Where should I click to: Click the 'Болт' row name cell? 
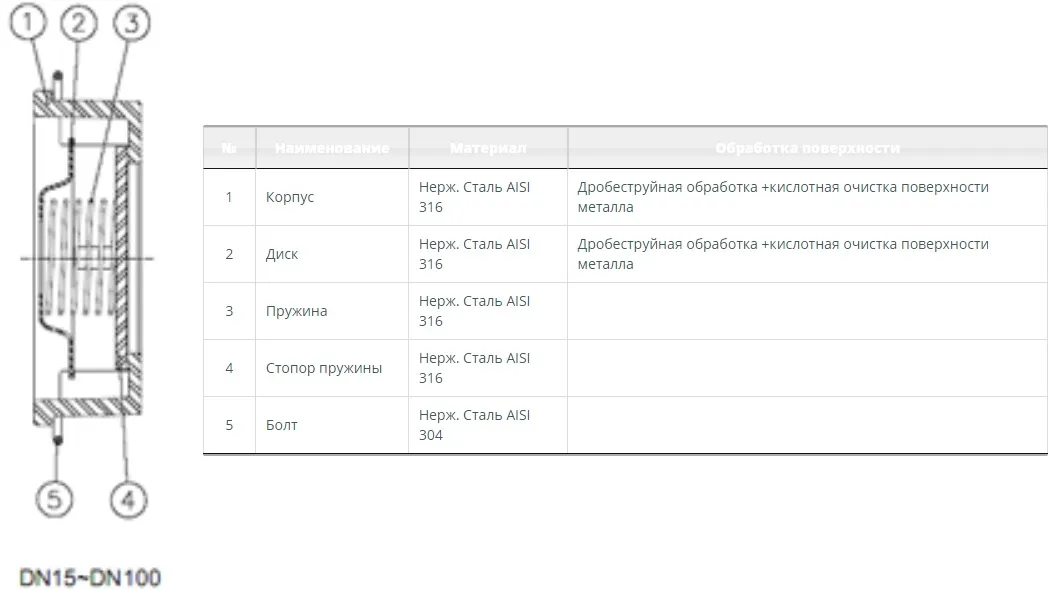[x=332, y=425]
